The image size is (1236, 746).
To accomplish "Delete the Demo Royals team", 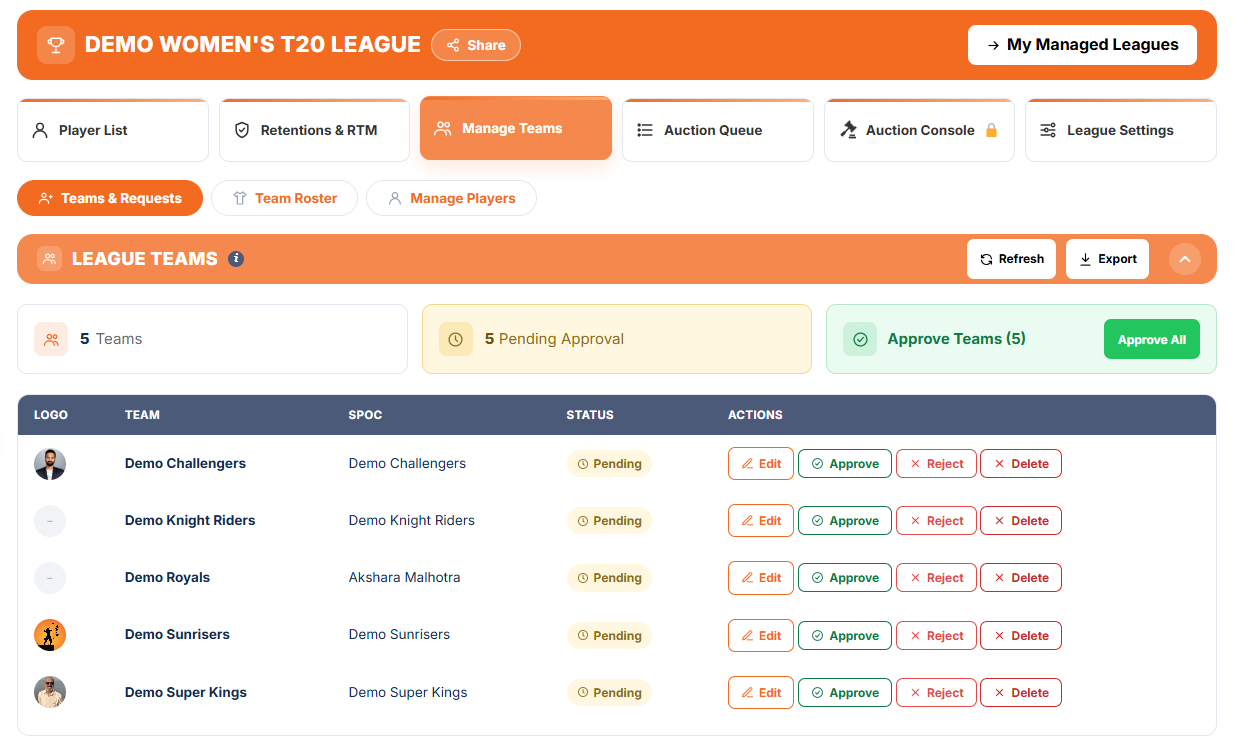I will point(1021,578).
